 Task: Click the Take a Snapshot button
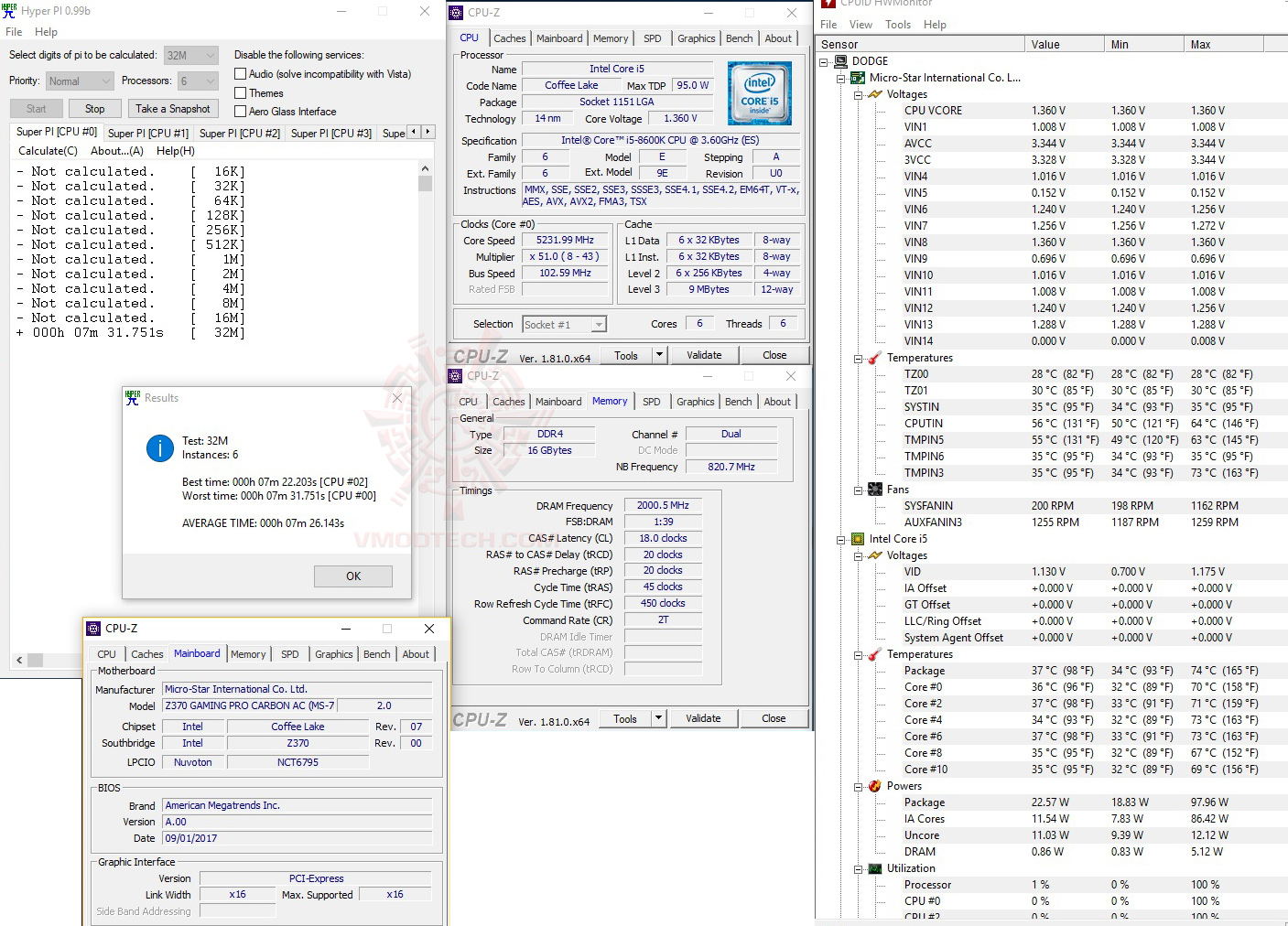pyautogui.click(x=173, y=108)
